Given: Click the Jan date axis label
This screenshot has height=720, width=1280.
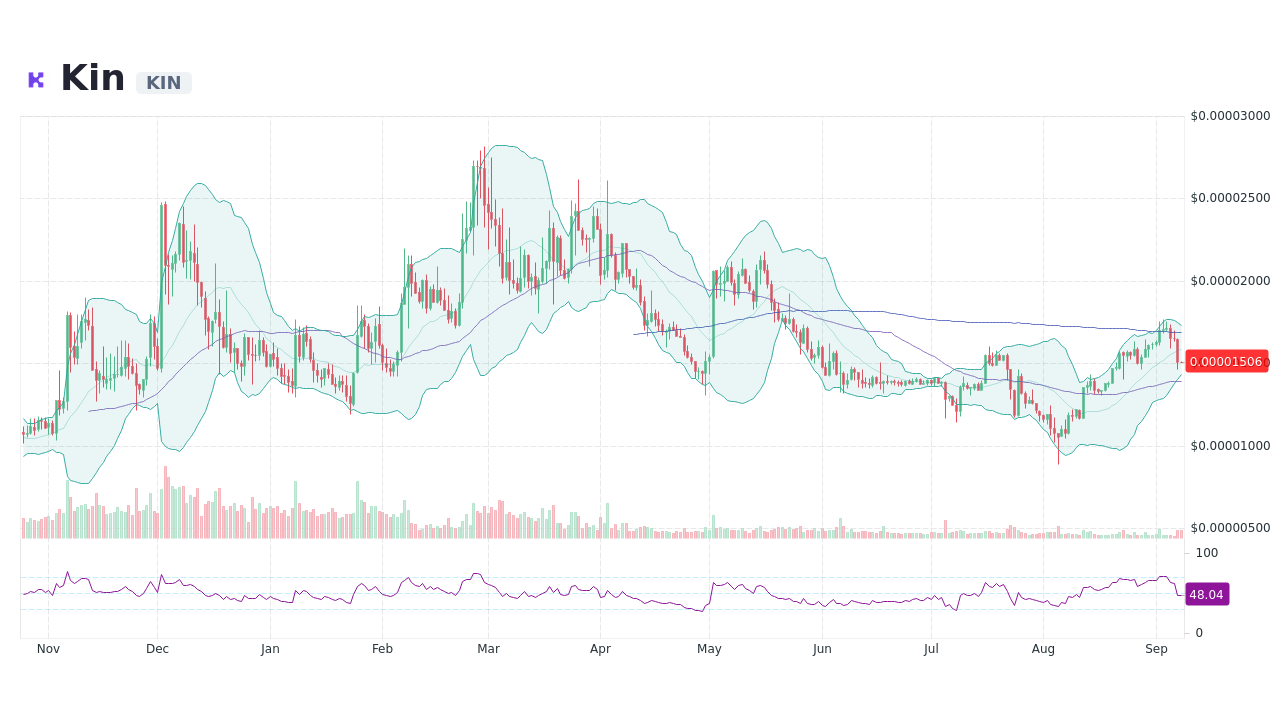Looking at the screenshot, I should [270, 648].
